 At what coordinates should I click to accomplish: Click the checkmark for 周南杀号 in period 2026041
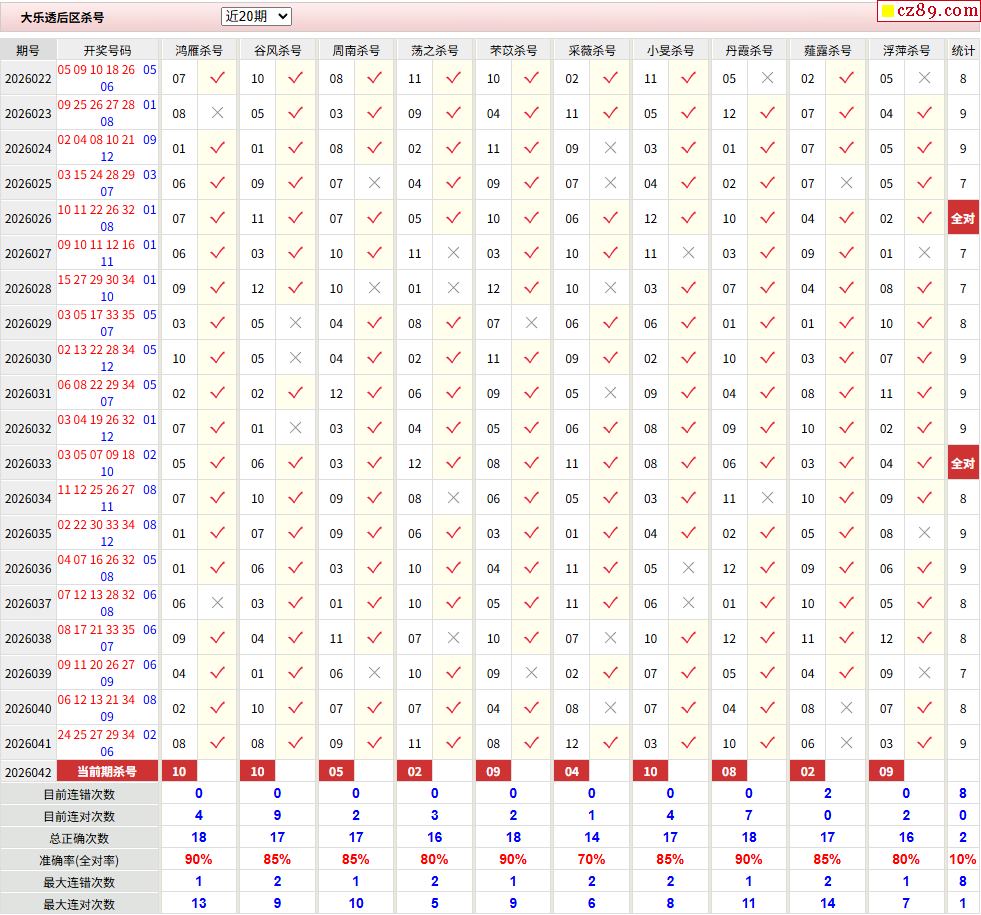(374, 744)
